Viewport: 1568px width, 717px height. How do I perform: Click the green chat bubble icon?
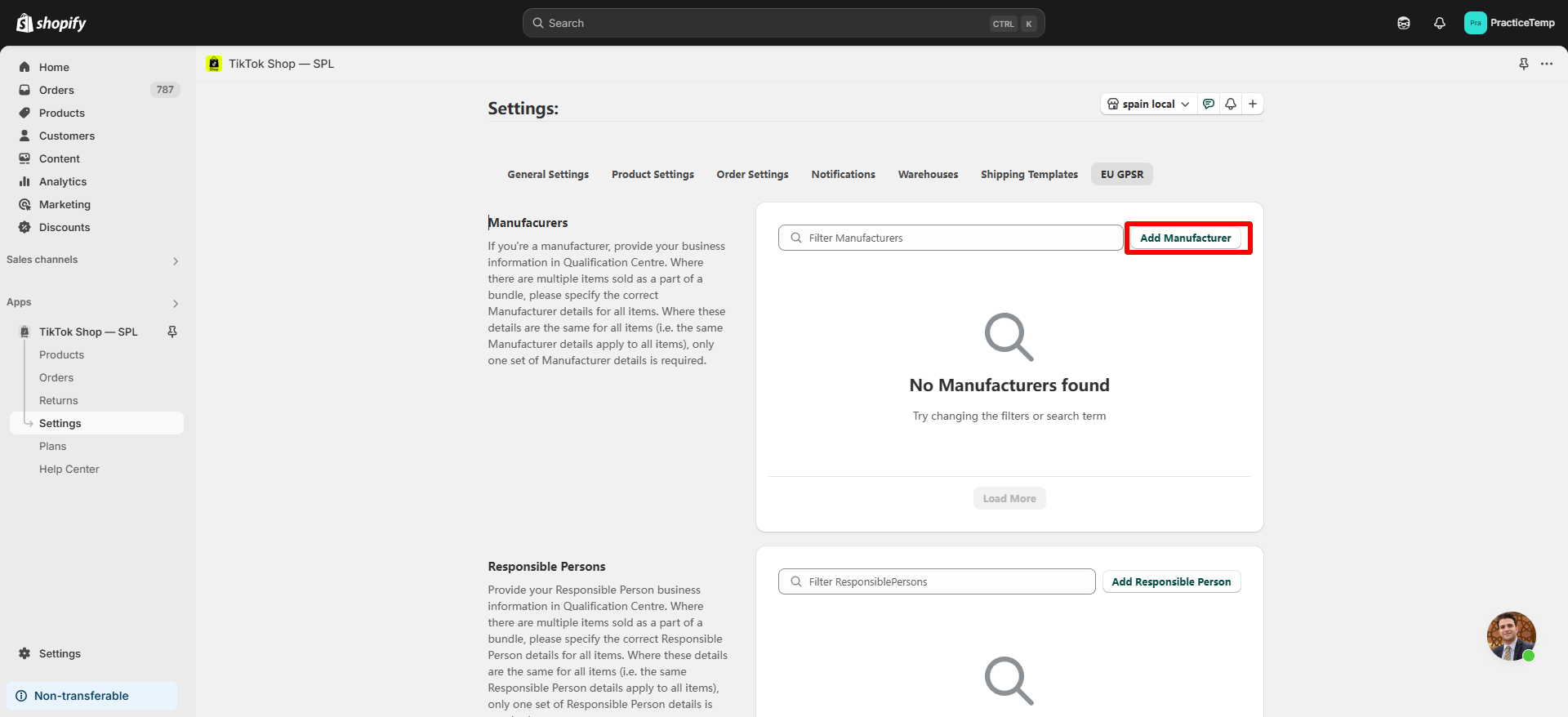[1209, 104]
